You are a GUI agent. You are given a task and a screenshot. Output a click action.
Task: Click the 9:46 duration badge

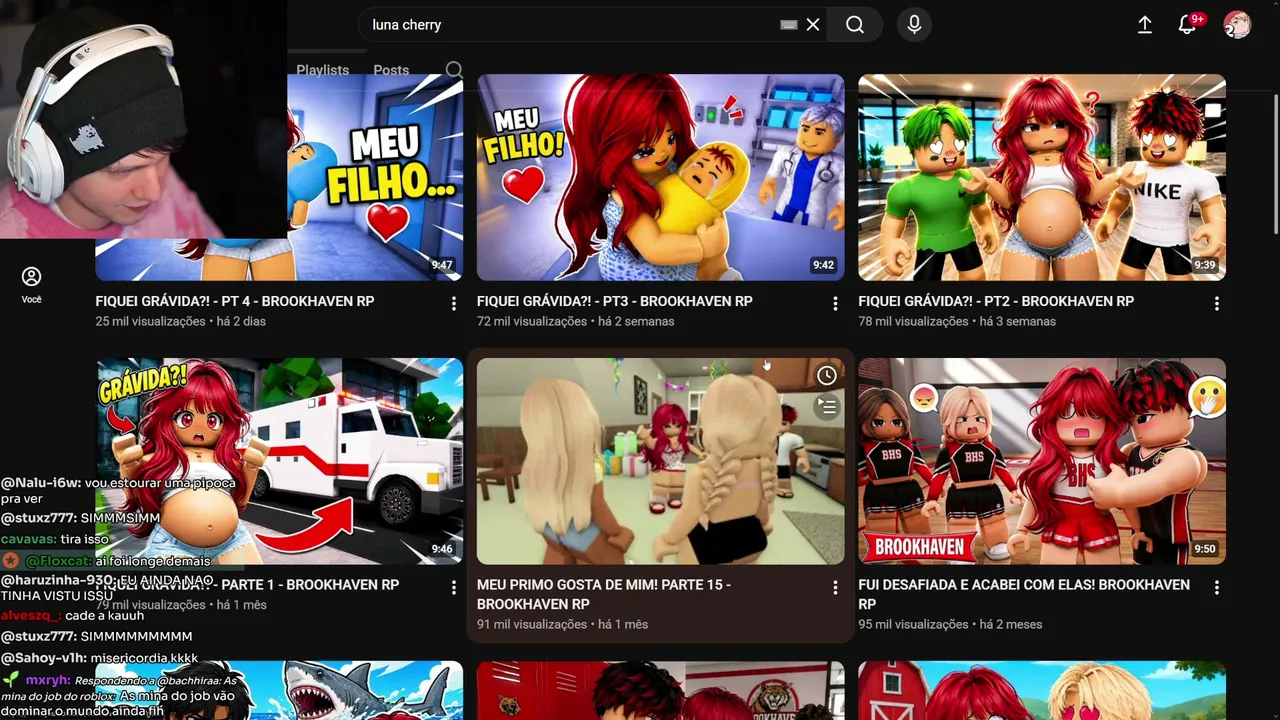point(441,549)
